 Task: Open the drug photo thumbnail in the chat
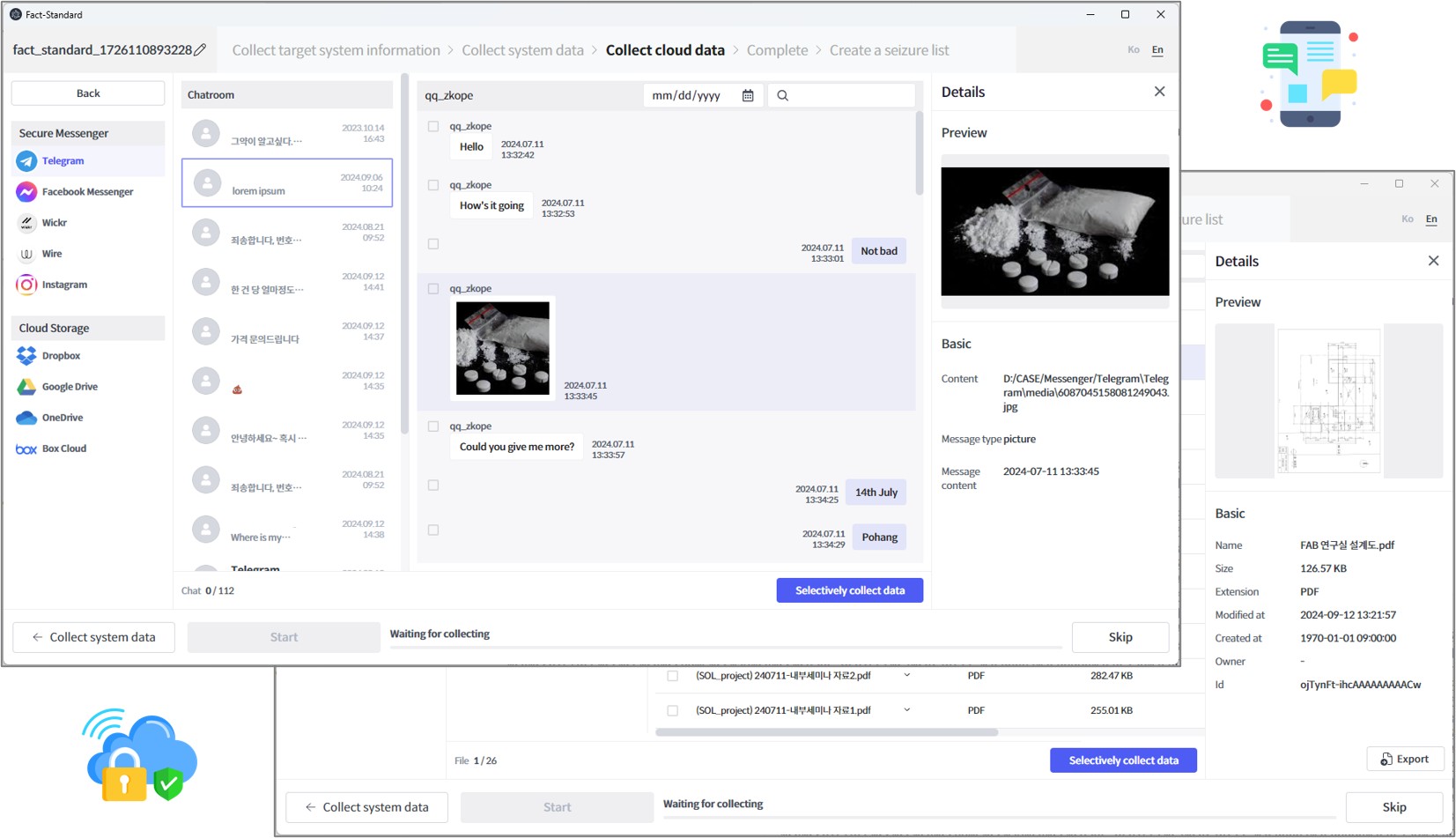click(x=503, y=348)
